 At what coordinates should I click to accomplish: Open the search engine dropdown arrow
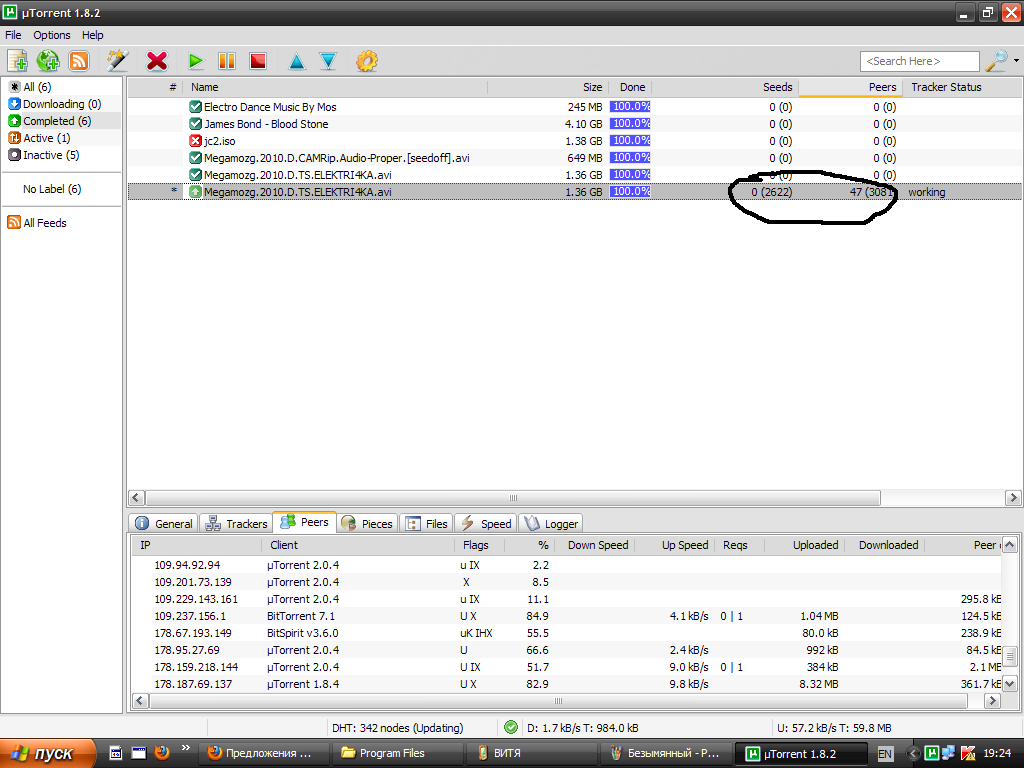(1016, 61)
